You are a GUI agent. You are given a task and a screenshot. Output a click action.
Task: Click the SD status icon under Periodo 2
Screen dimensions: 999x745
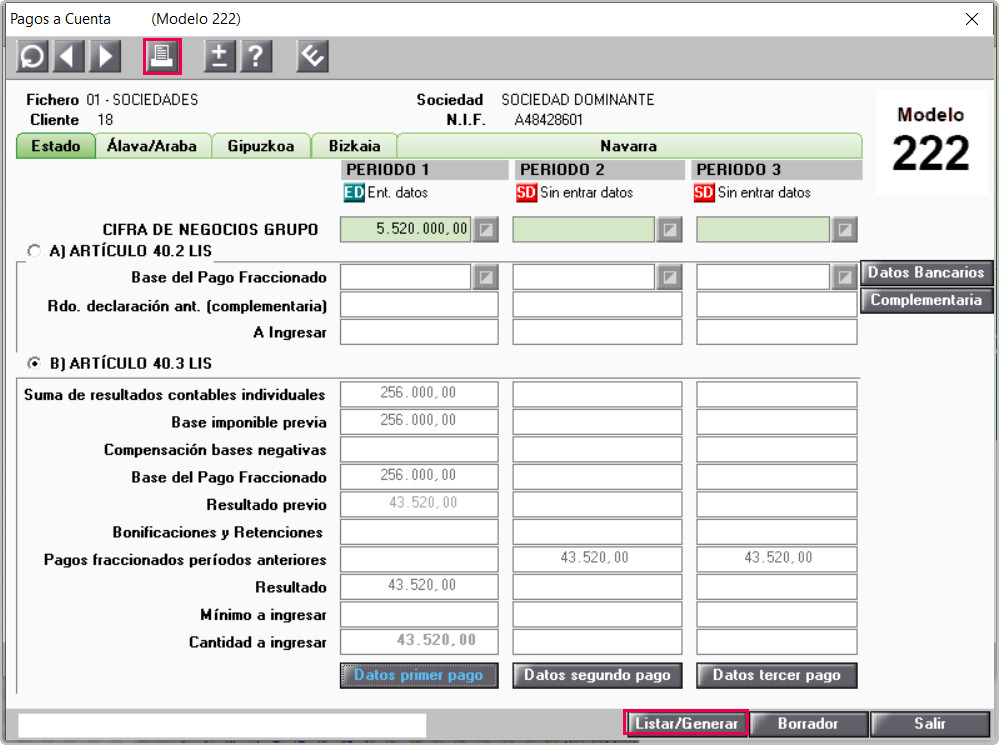point(526,192)
